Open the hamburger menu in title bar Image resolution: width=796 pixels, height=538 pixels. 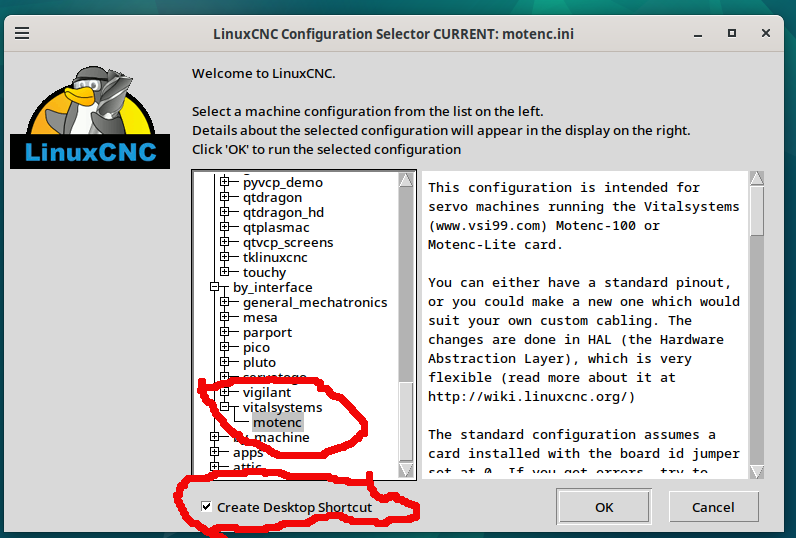pos(22,33)
